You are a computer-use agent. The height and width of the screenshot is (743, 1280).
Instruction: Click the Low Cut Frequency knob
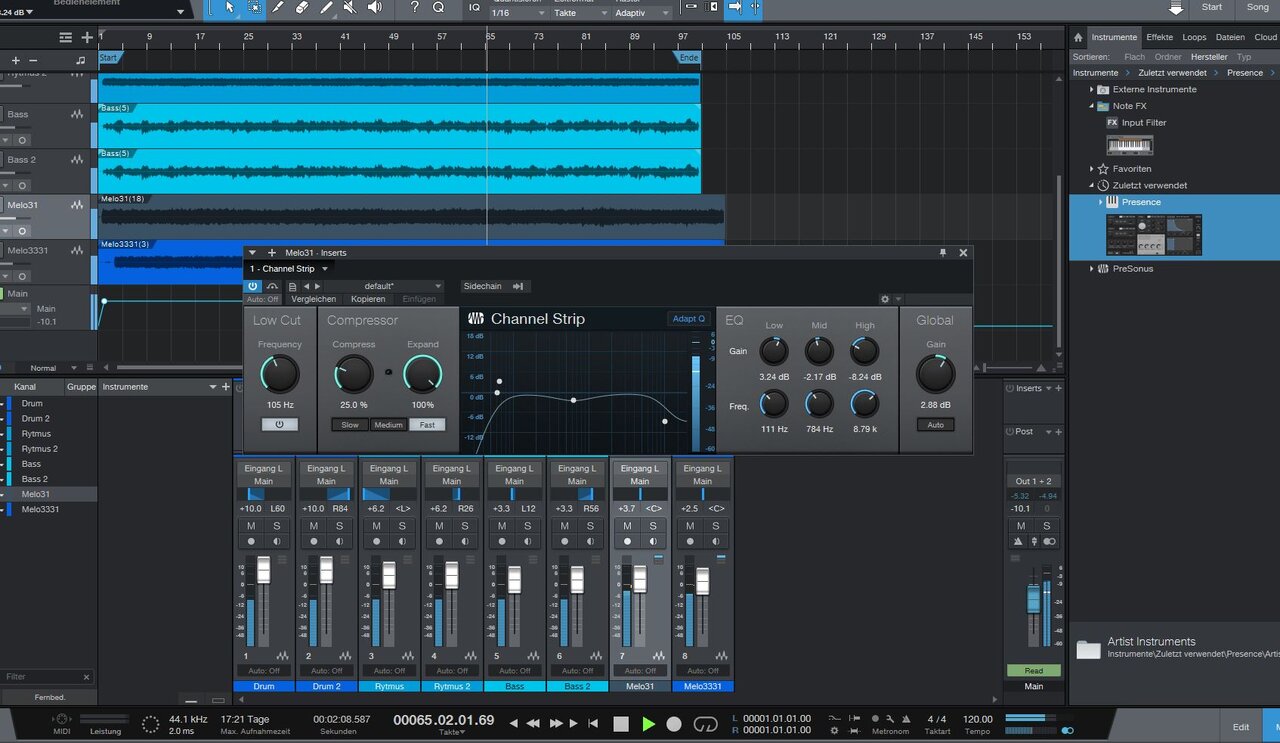click(x=280, y=374)
